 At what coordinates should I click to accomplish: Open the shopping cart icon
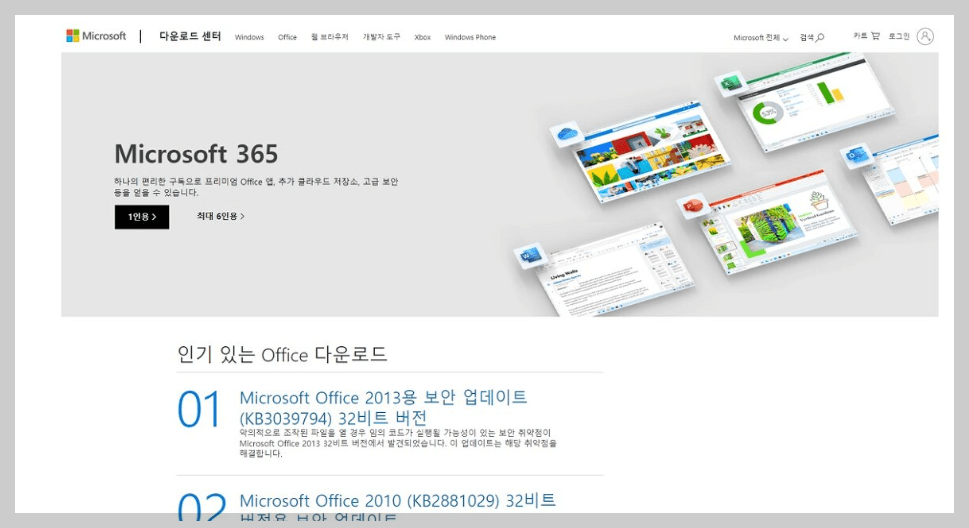876,36
